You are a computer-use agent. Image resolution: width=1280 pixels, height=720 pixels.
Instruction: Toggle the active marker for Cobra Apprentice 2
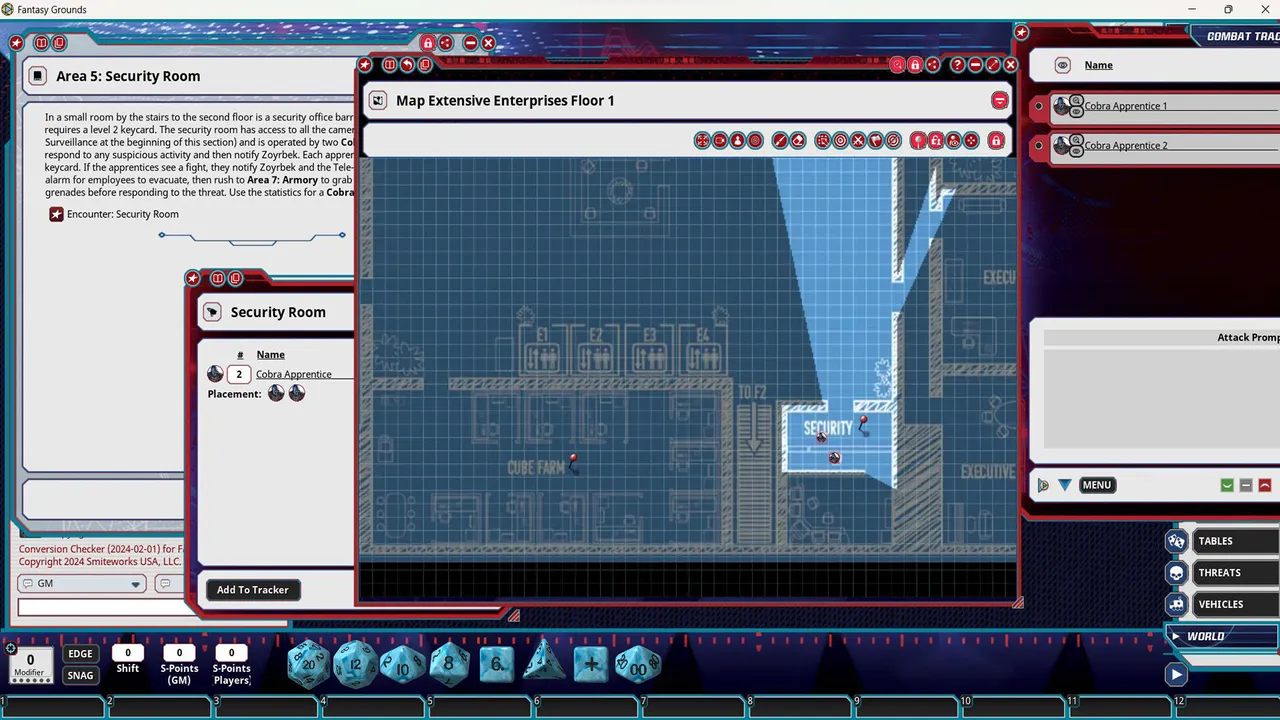pyautogui.click(x=1039, y=146)
